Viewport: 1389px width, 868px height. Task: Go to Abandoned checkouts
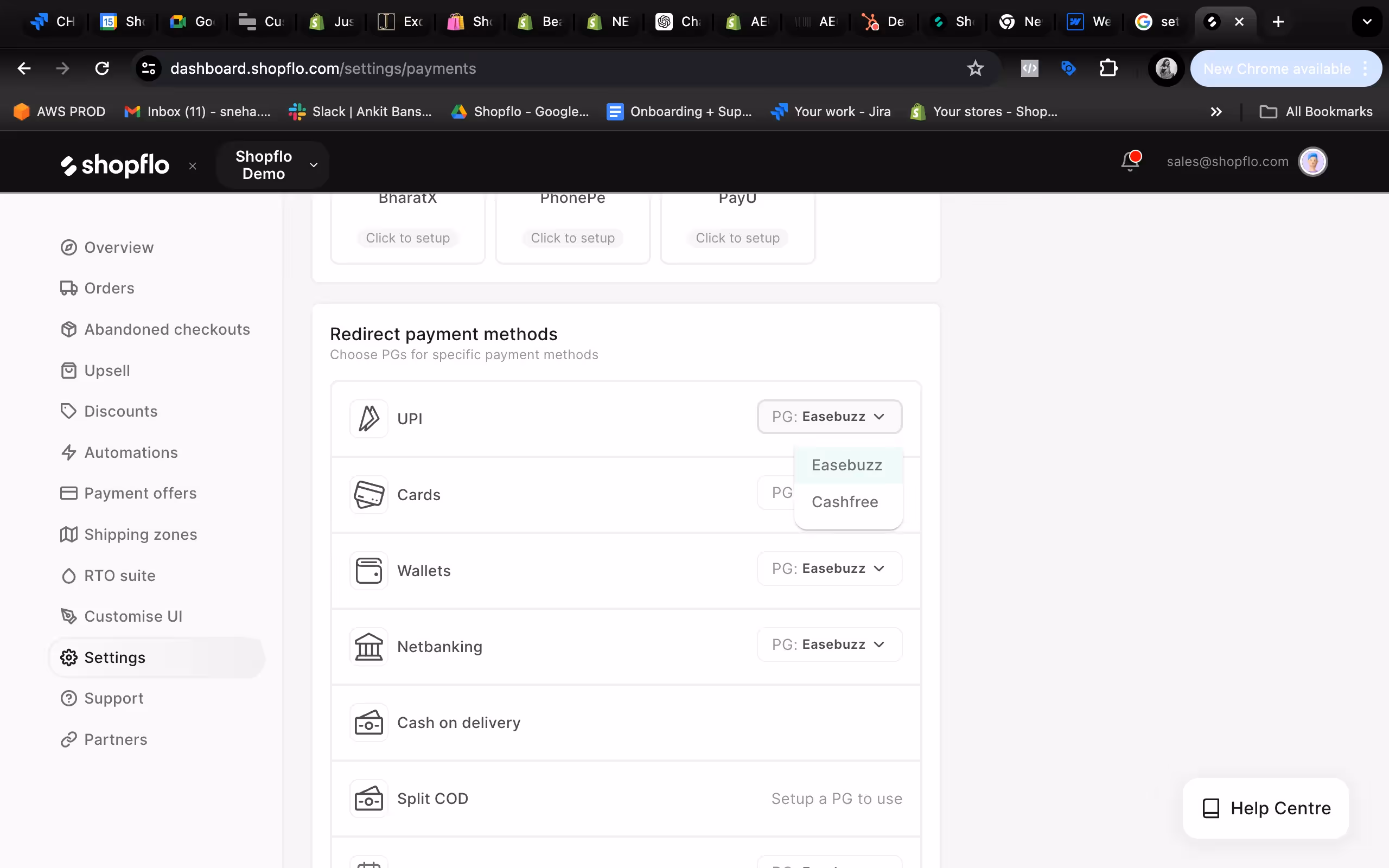point(156,329)
